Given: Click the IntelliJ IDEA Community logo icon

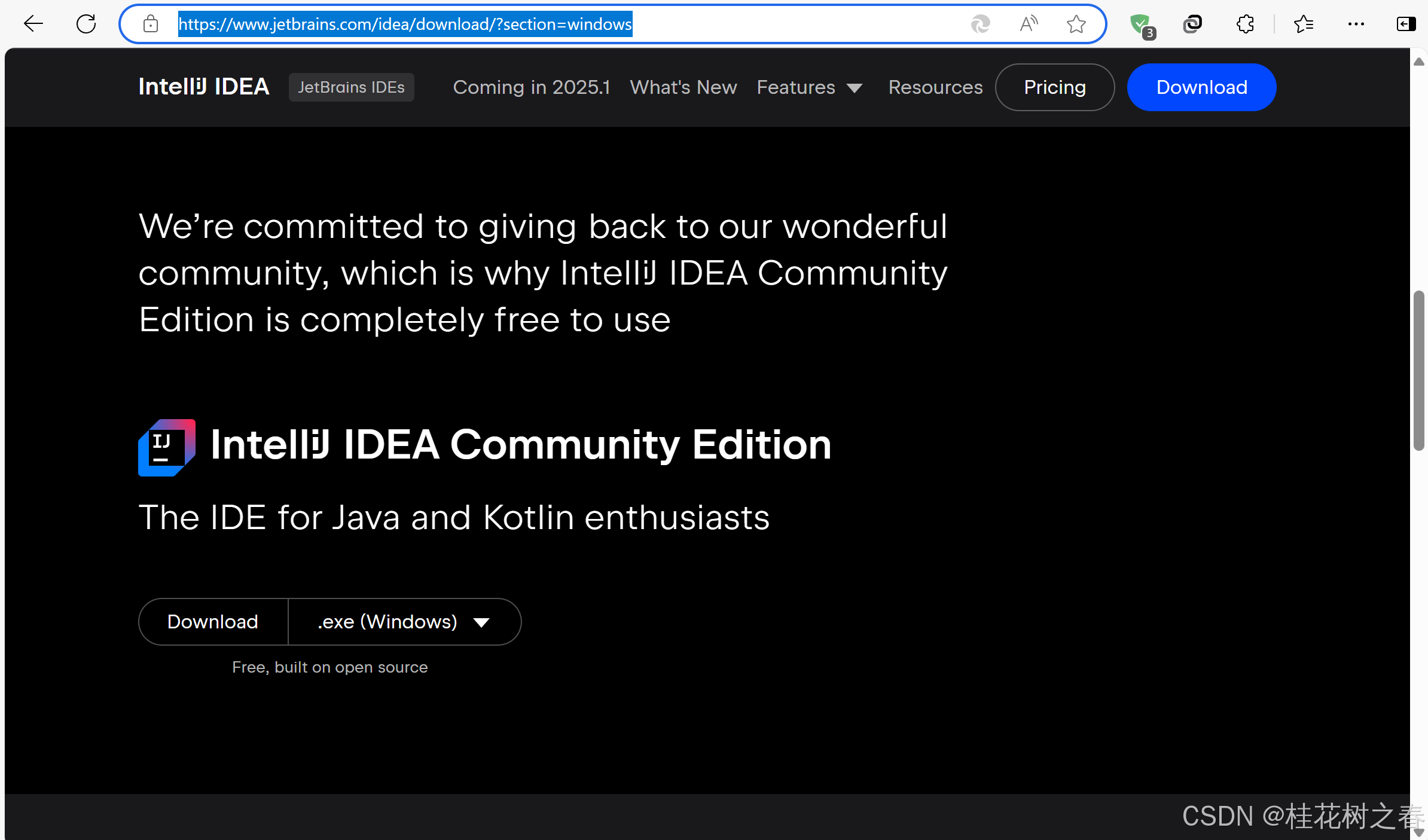Looking at the screenshot, I should [x=167, y=448].
